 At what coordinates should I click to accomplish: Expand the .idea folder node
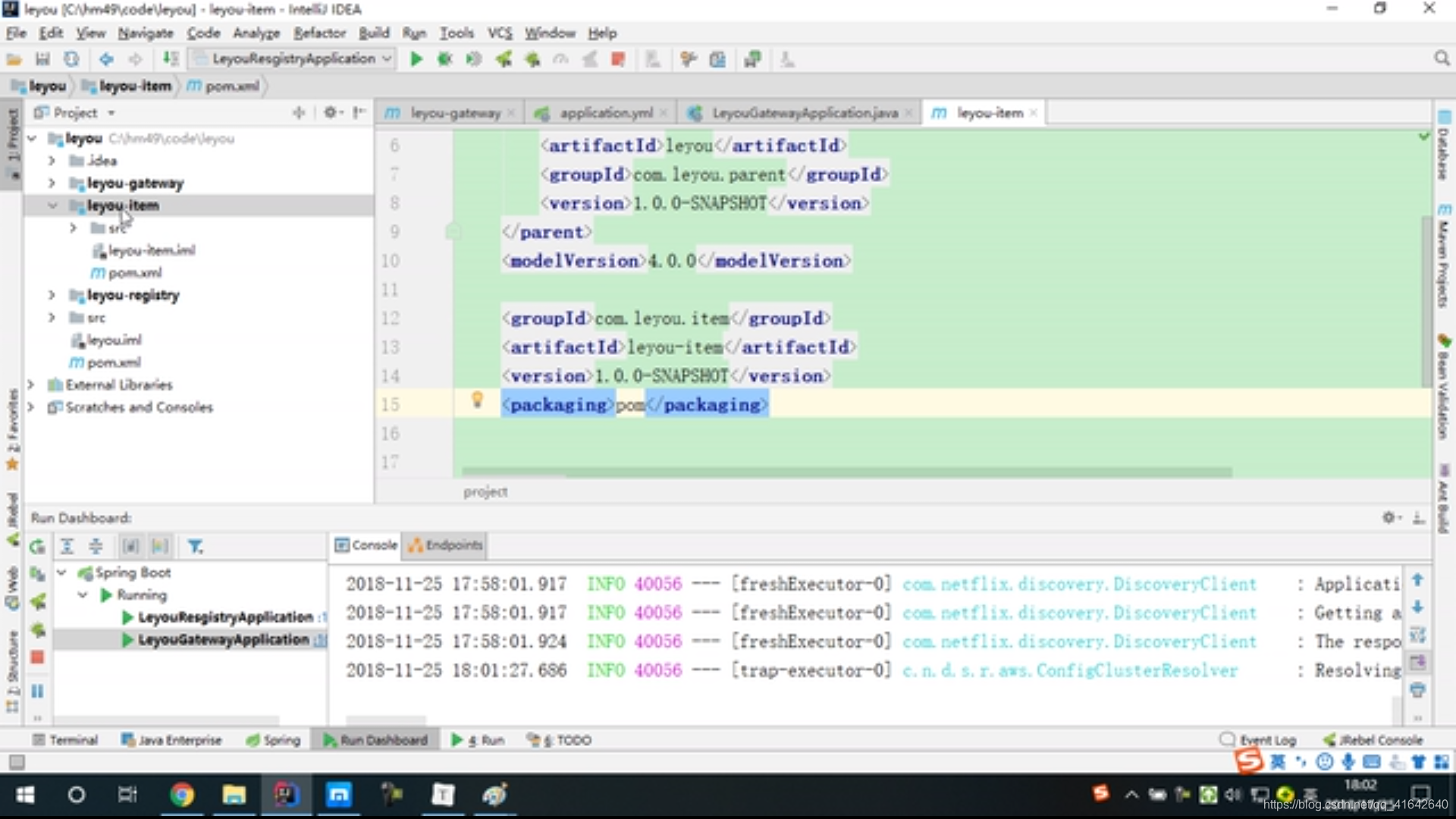52,161
